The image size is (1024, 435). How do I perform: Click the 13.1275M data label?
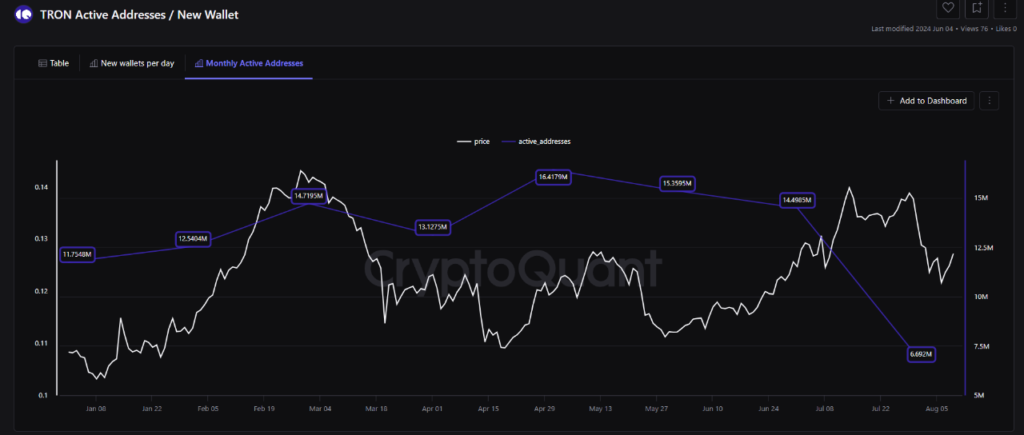click(432, 227)
